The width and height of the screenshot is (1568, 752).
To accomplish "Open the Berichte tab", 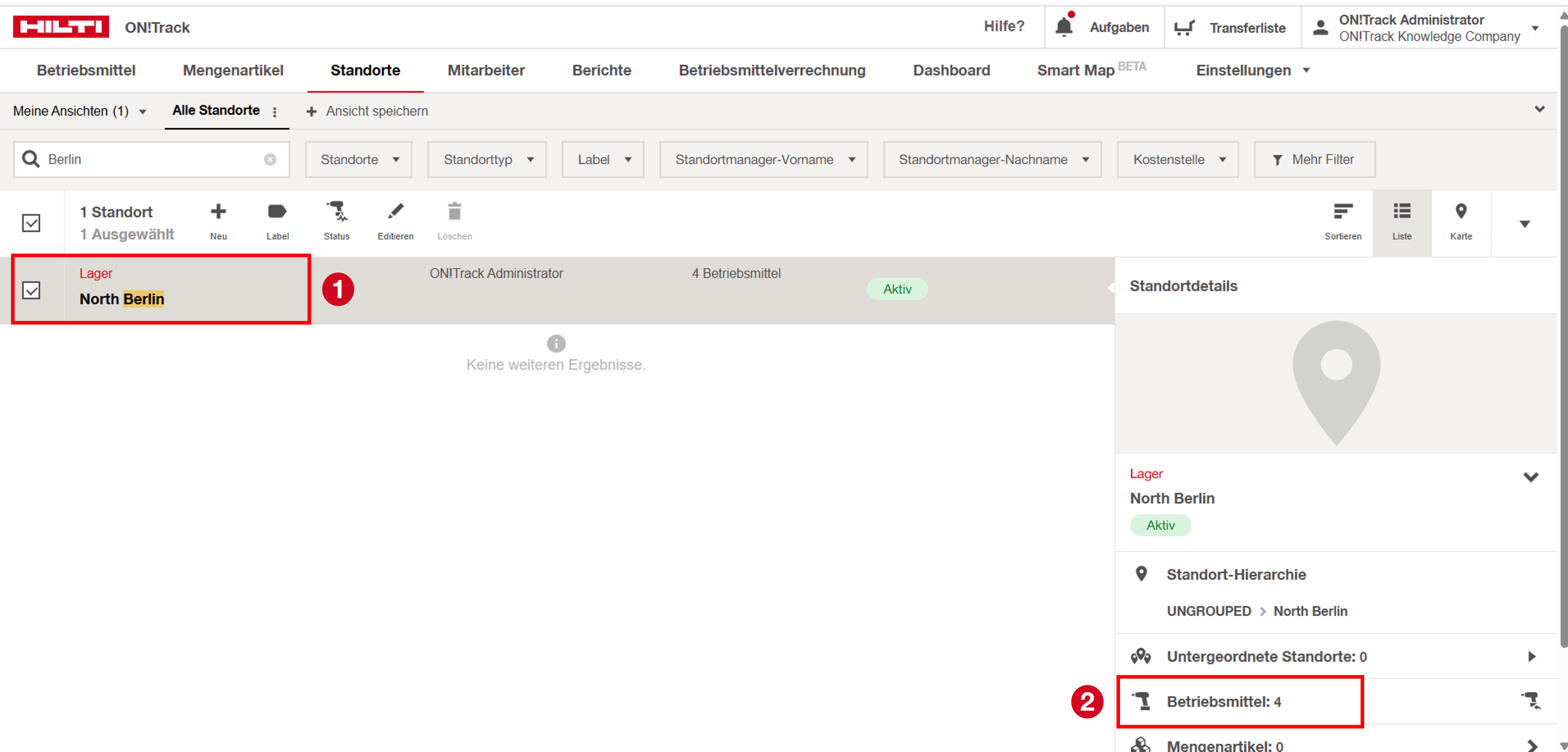I will tap(602, 70).
